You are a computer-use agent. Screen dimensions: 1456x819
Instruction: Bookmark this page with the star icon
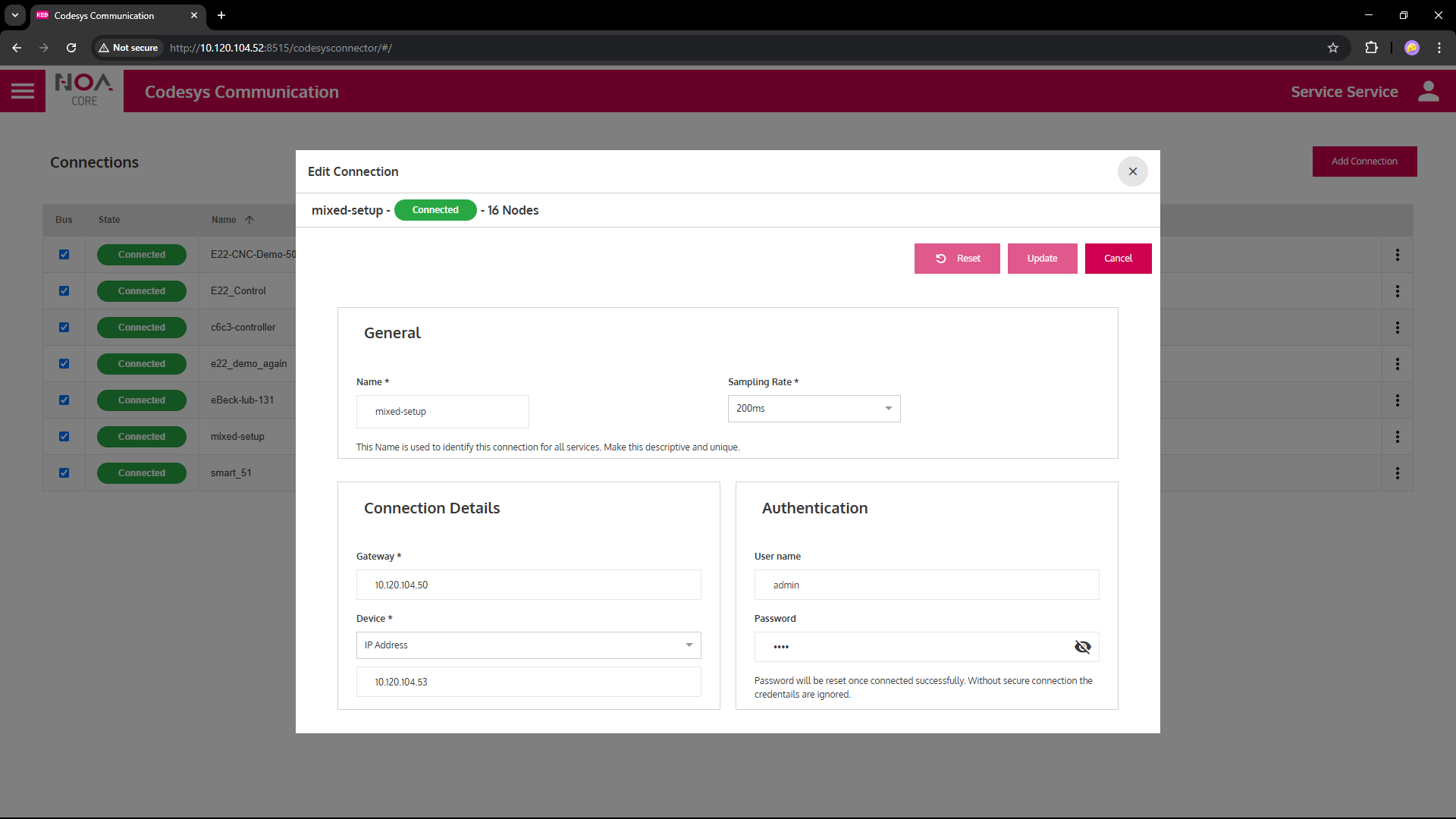coord(1332,48)
